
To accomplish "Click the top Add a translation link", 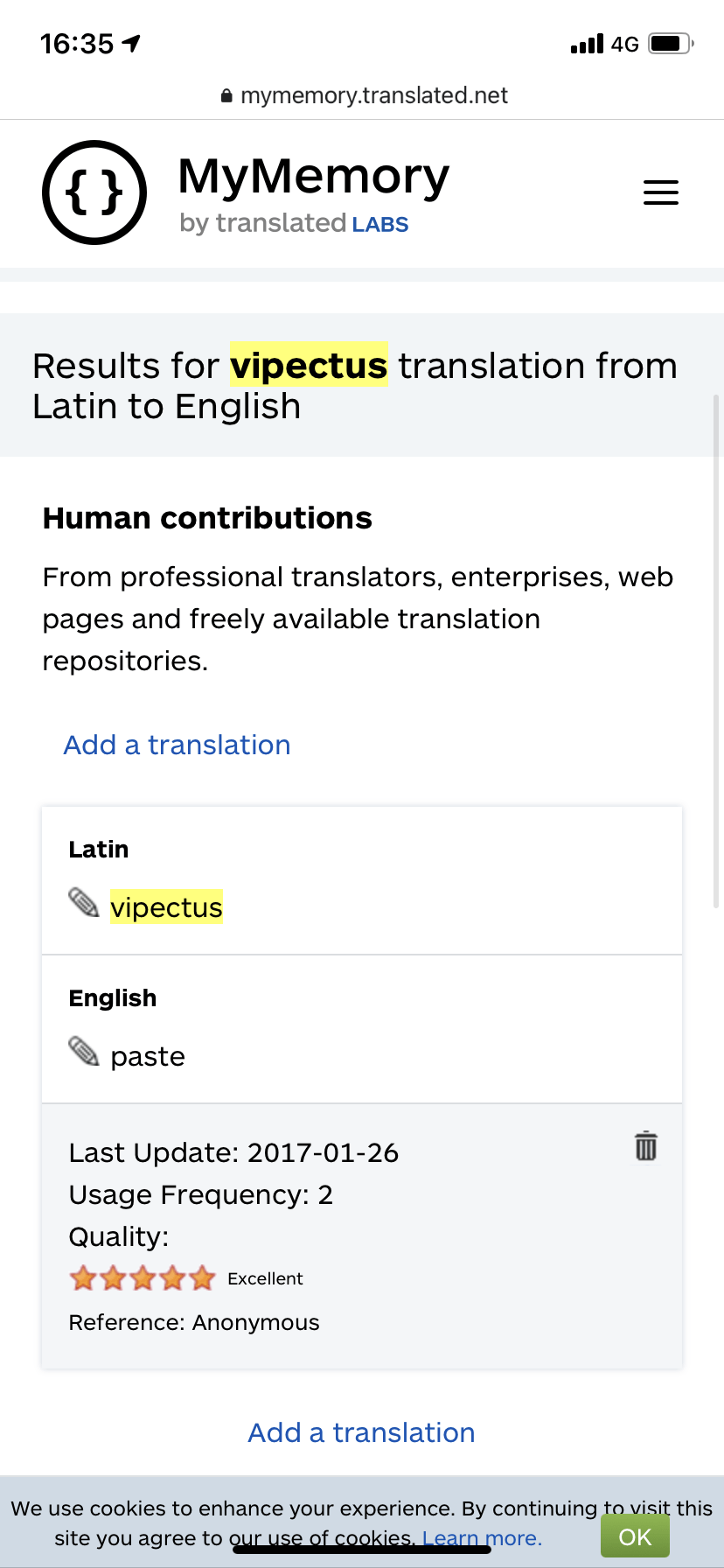I will 177,745.
